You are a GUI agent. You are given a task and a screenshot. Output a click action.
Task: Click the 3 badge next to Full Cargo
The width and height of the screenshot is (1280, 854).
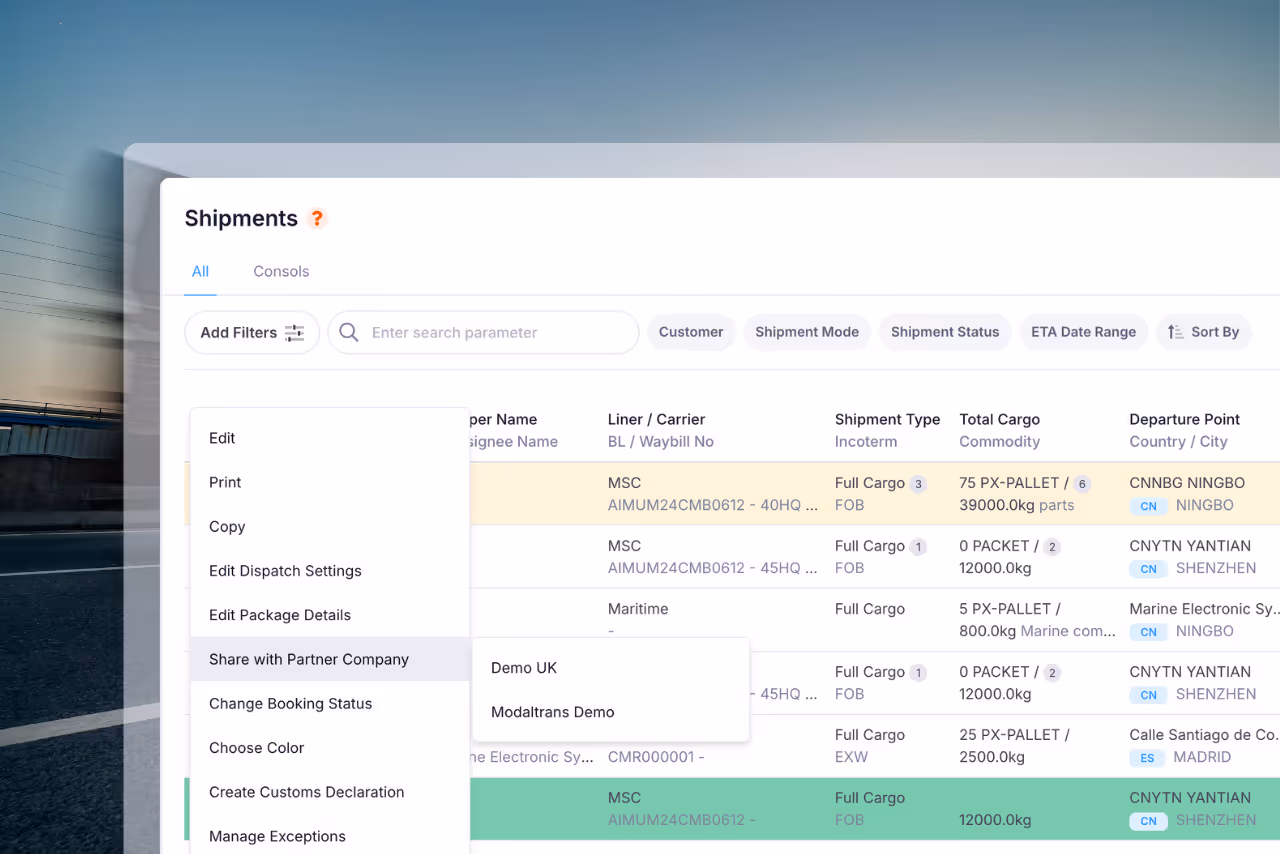point(917,484)
